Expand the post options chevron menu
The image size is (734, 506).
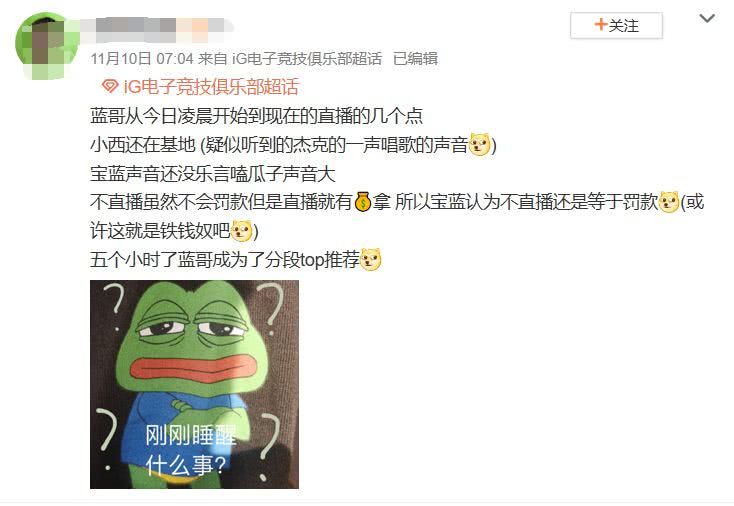point(707,18)
